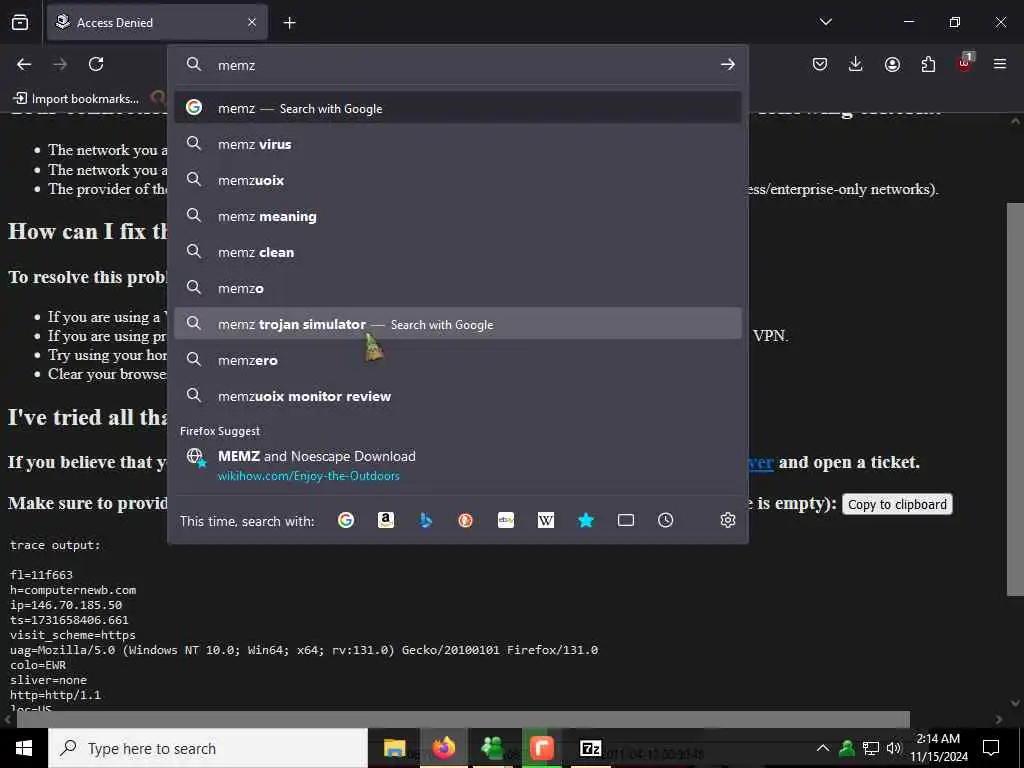Click the horizontal page scrollbar
The image size is (1024, 768).
click(463, 719)
